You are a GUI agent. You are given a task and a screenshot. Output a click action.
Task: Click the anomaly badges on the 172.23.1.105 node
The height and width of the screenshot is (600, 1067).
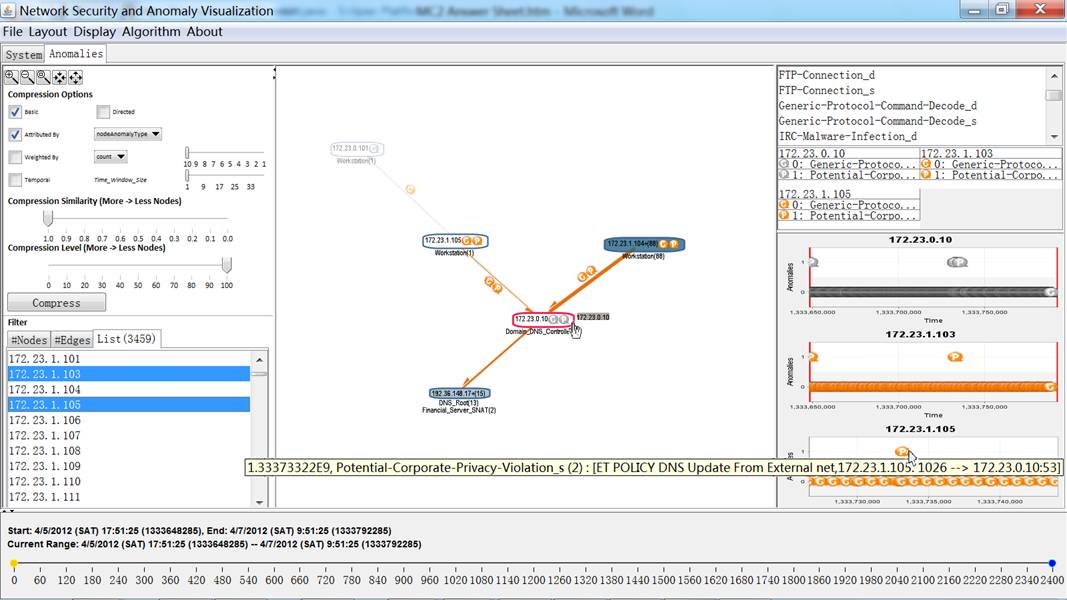click(472, 241)
